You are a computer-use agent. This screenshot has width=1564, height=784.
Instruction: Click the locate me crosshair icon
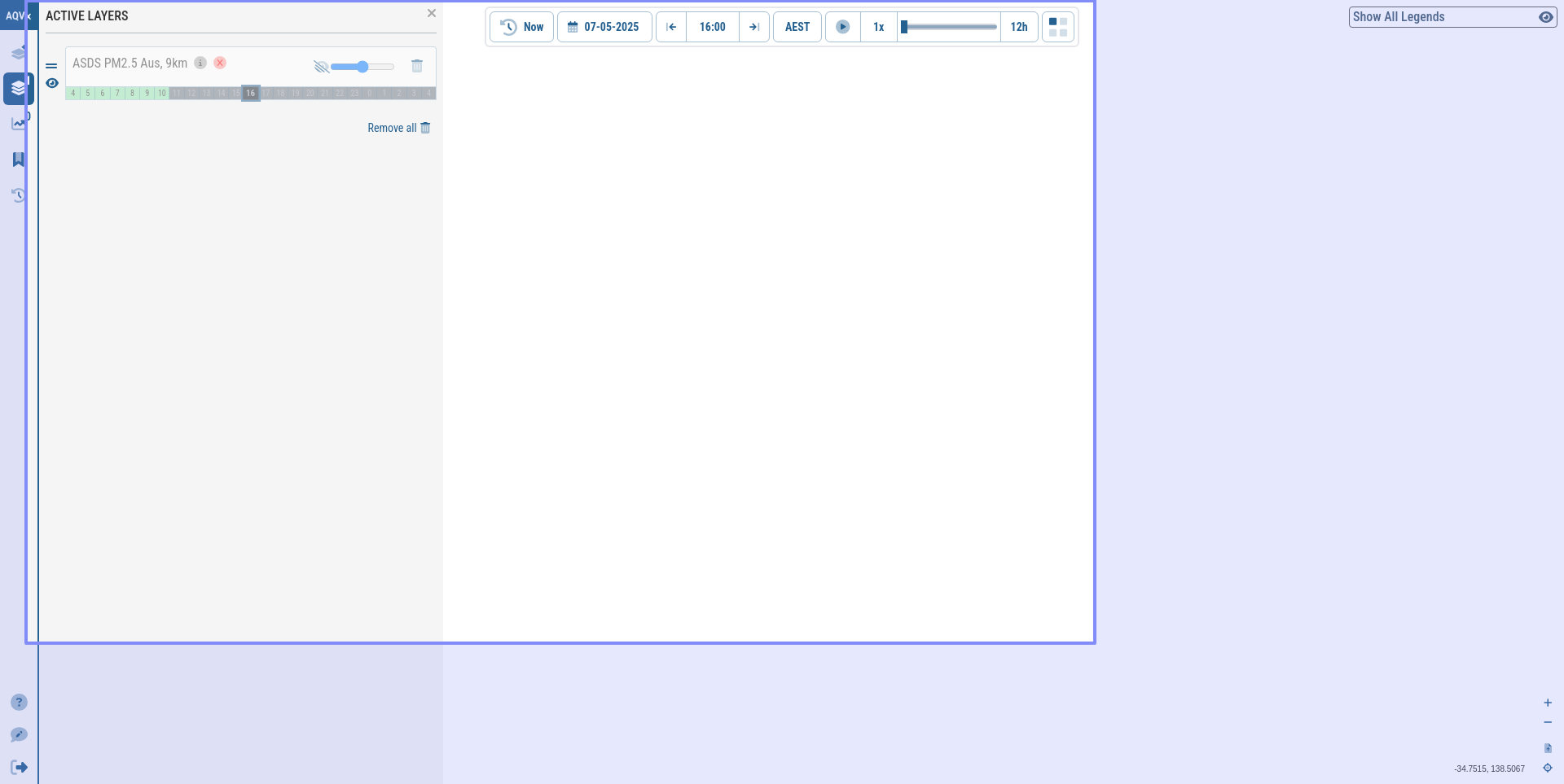[x=1548, y=768]
